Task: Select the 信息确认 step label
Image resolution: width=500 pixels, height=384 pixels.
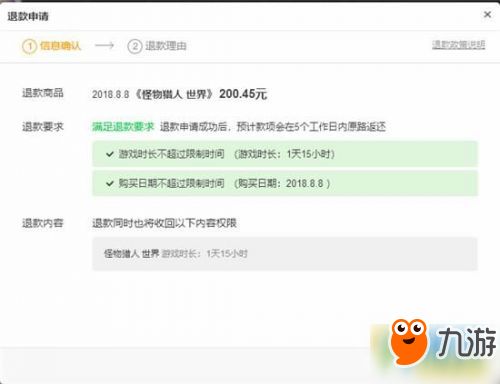Action: [60, 46]
